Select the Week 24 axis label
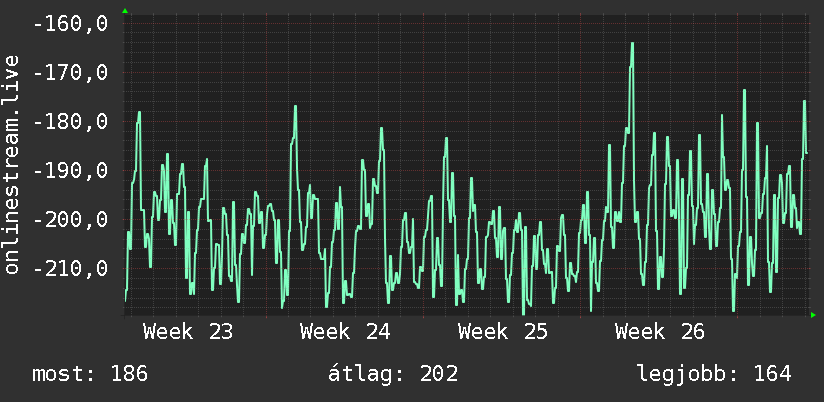This screenshot has height=402, width=824. (345, 332)
